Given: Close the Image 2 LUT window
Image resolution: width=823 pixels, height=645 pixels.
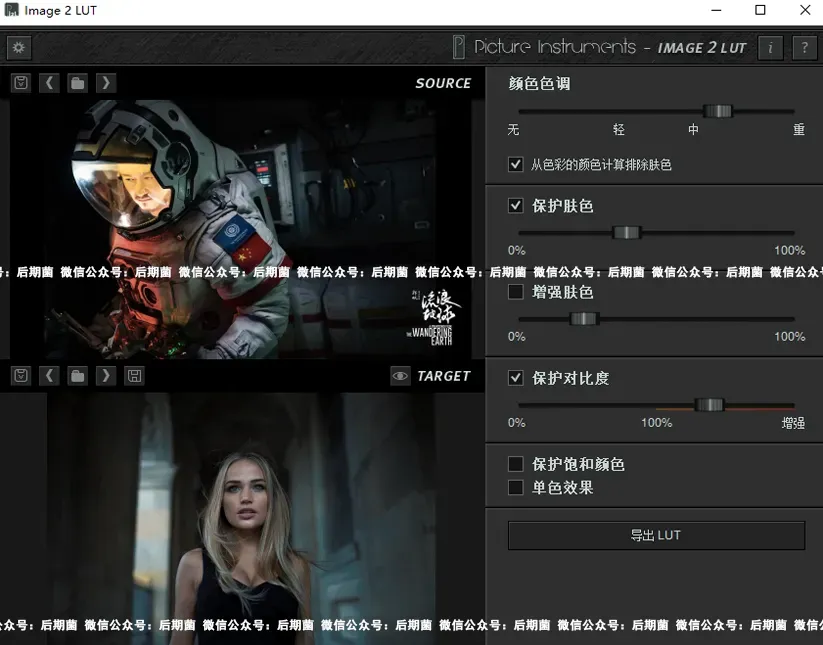Looking at the screenshot, I should [x=805, y=10].
